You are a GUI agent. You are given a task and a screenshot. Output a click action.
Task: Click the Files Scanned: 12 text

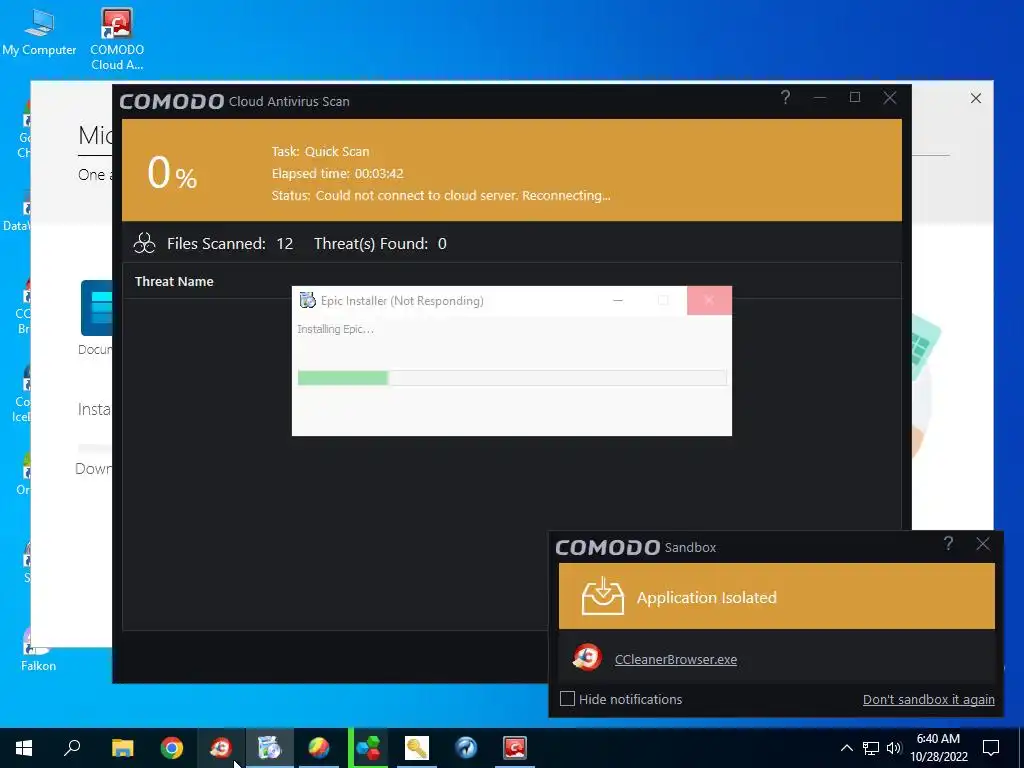230,244
